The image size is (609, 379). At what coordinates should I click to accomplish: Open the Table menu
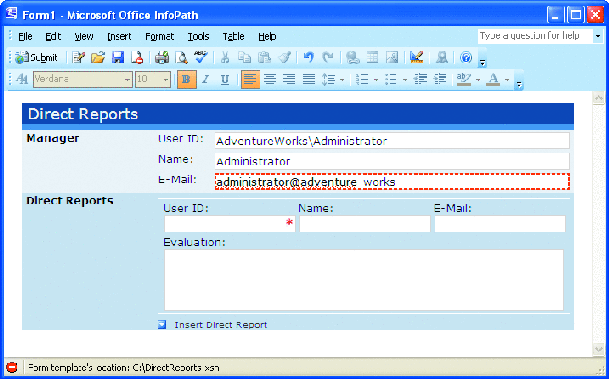pos(233,37)
